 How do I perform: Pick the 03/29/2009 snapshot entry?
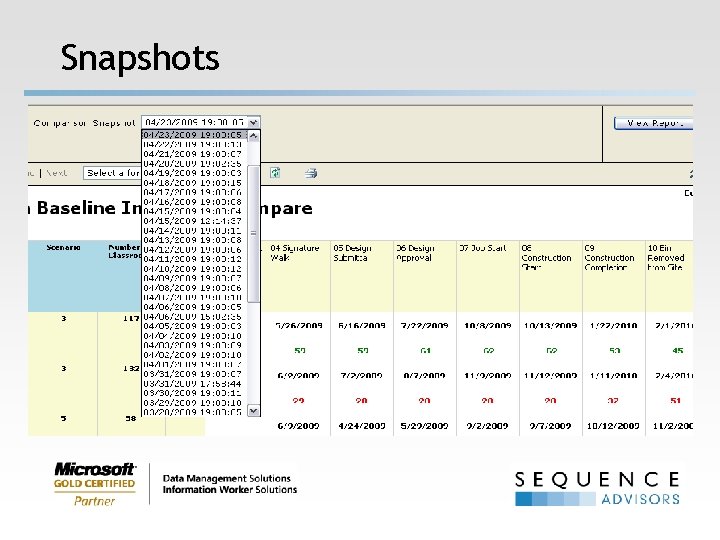click(195, 403)
